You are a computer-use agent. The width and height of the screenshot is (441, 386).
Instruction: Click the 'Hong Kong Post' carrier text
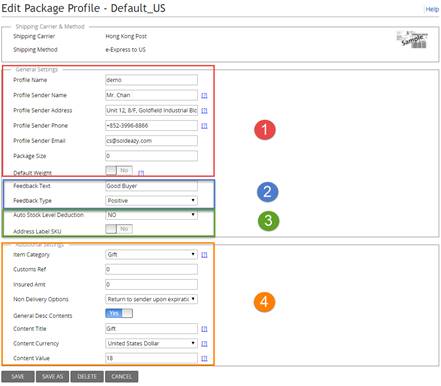click(x=126, y=36)
